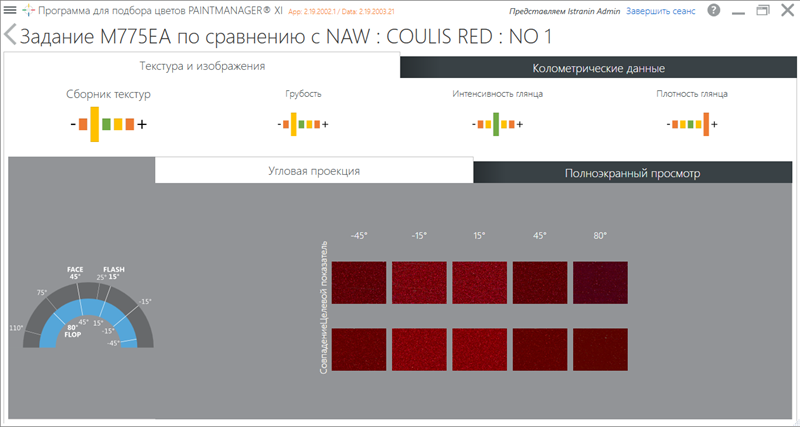
Task: Click the 80° FLOP label on the gauge
Action: click(x=72, y=331)
